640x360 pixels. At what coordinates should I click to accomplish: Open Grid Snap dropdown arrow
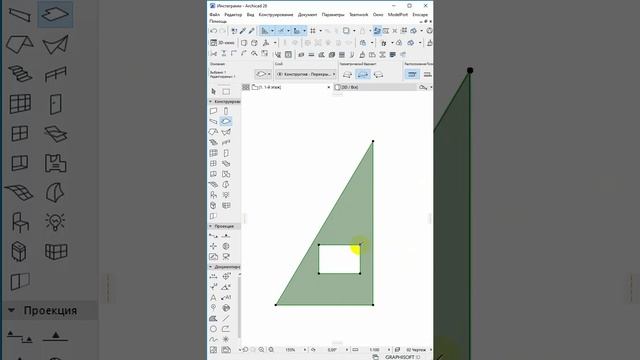320,31
